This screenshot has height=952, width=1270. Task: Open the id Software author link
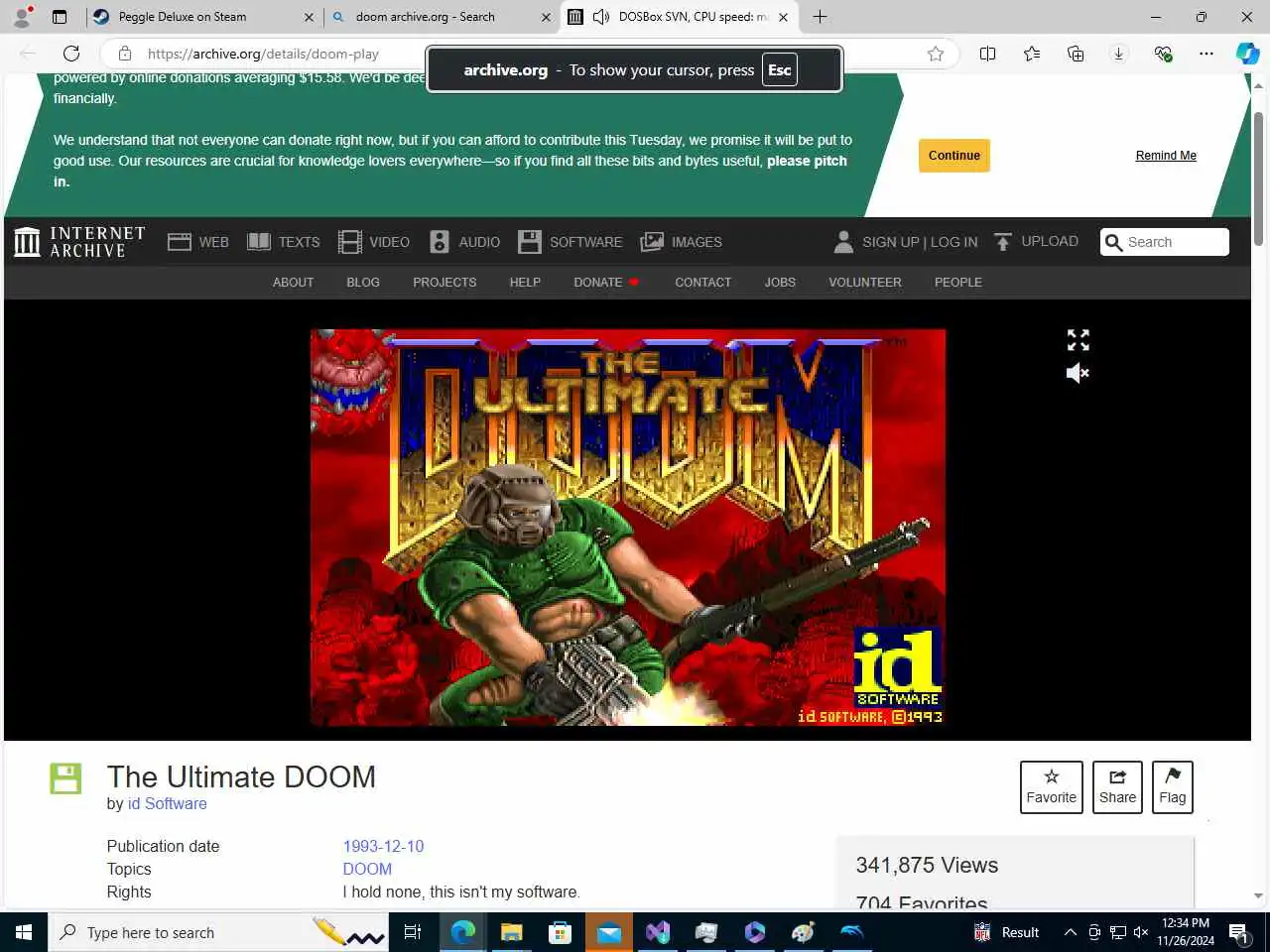pos(167,804)
